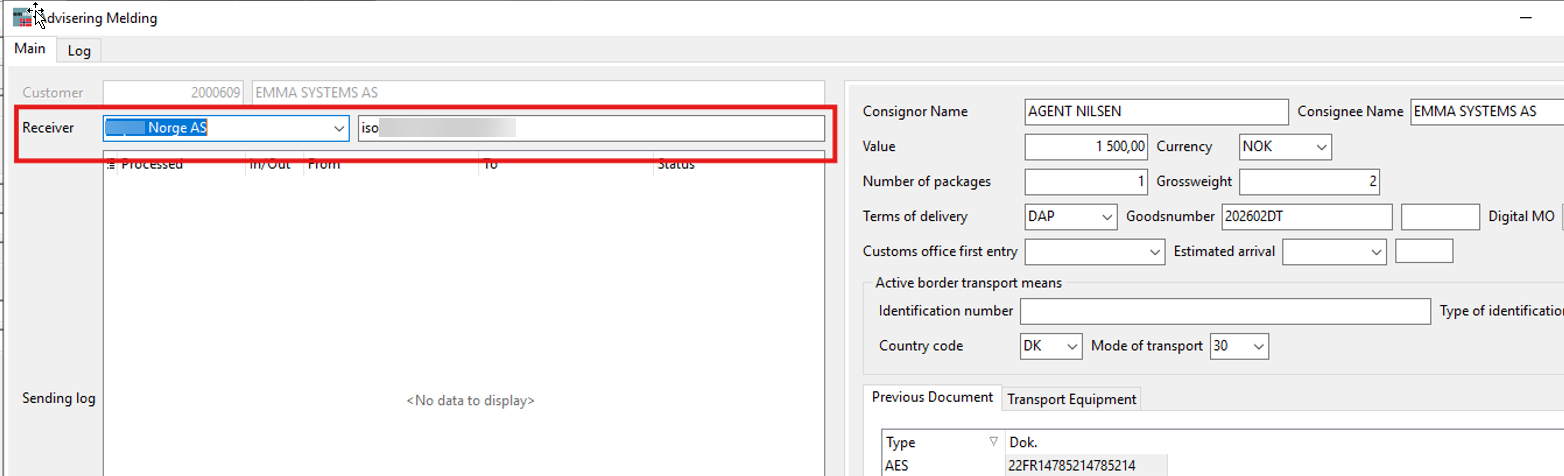
Task: Click the Type column filter triangle
Action: 993,442
